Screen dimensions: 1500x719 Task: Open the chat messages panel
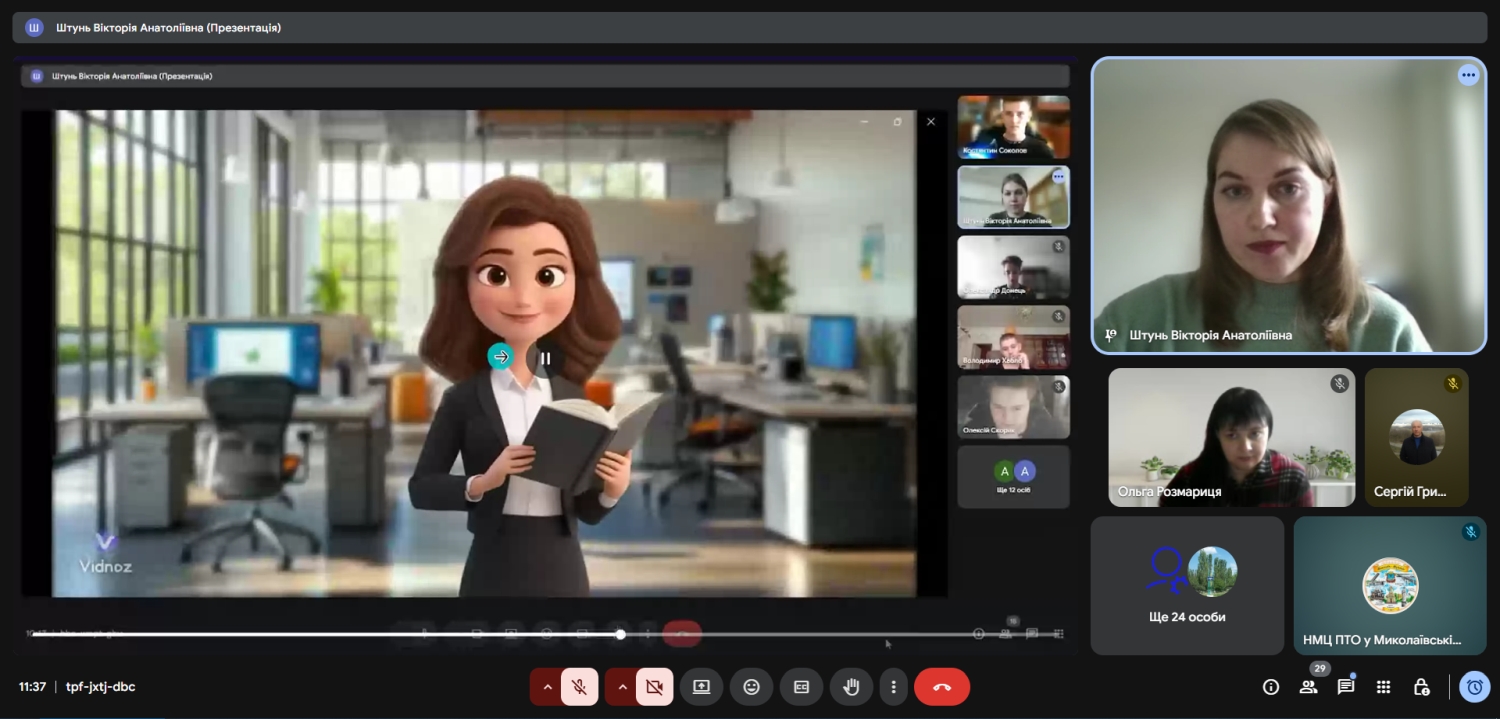point(1346,687)
